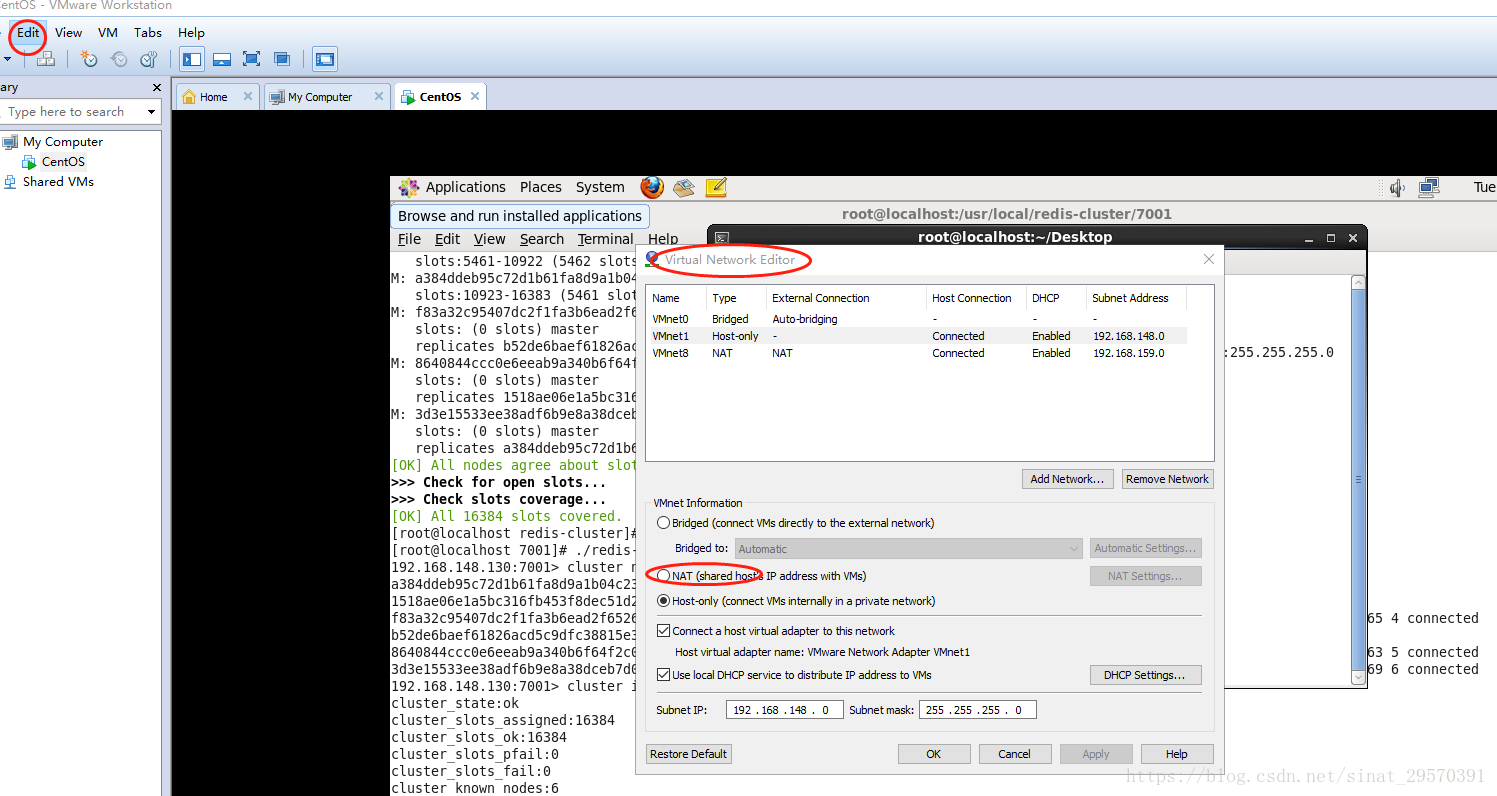The width and height of the screenshot is (1497, 796).
Task: Open the Edit menu in VMware
Action: pyautogui.click(x=28, y=33)
